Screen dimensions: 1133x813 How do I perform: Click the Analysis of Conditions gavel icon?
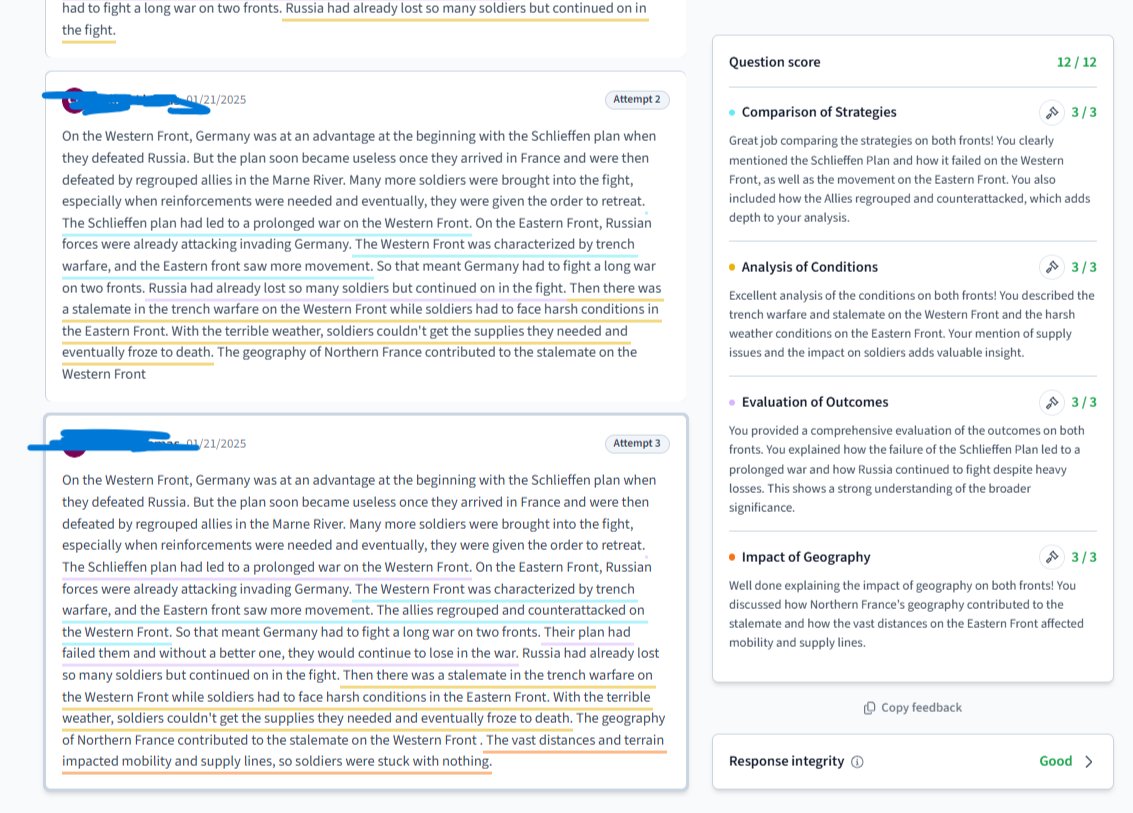1052,267
